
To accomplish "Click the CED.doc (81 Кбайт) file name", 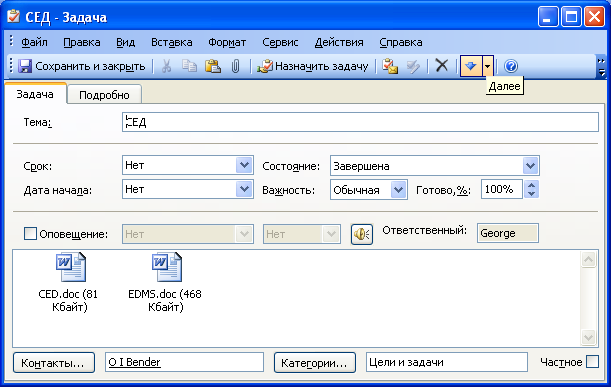I will (69, 300).
